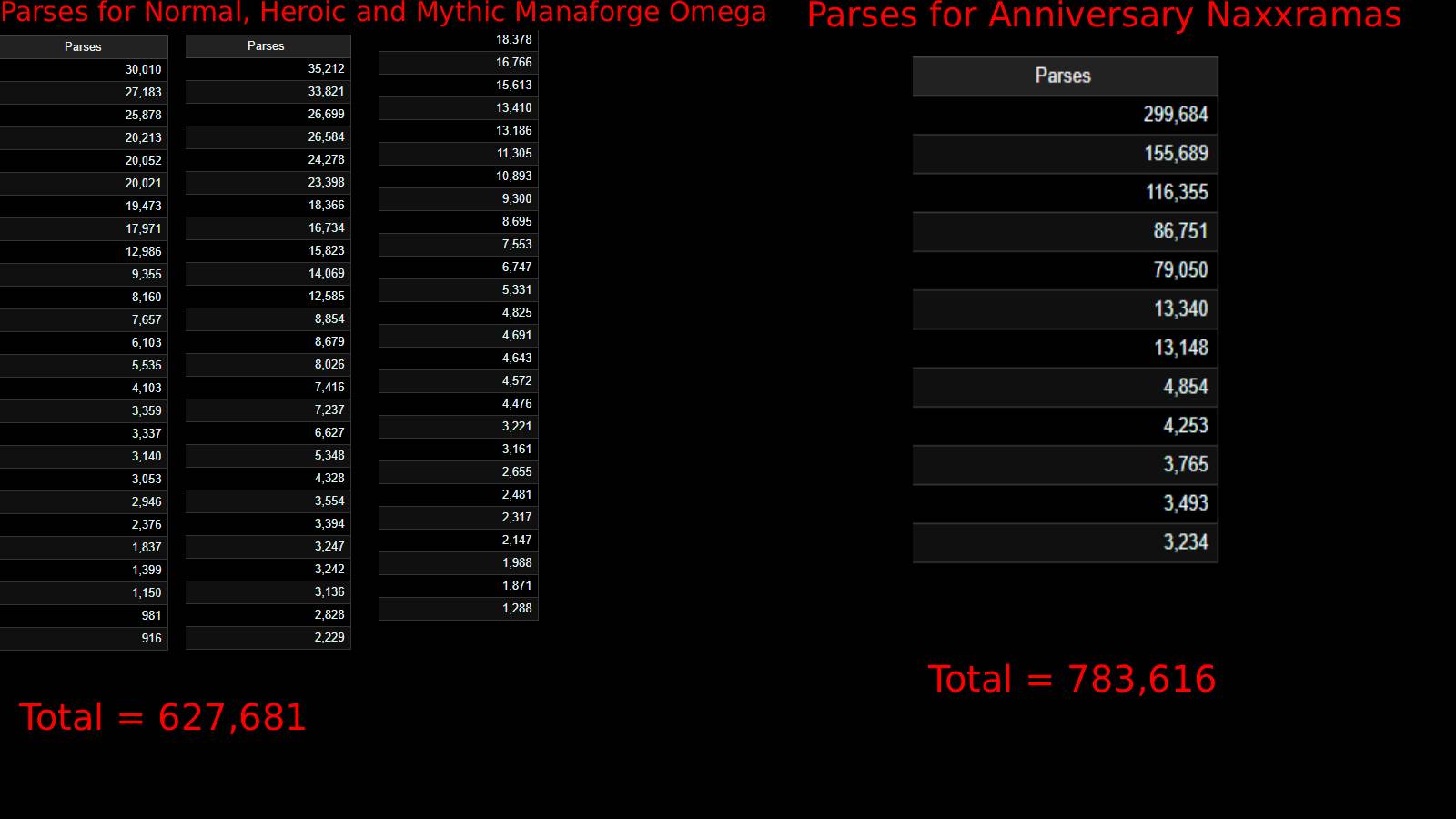Screen dimensions: 1456x819
Task: Click the 7,553 row
Action: pyautogui.click(x=459, y=244)
